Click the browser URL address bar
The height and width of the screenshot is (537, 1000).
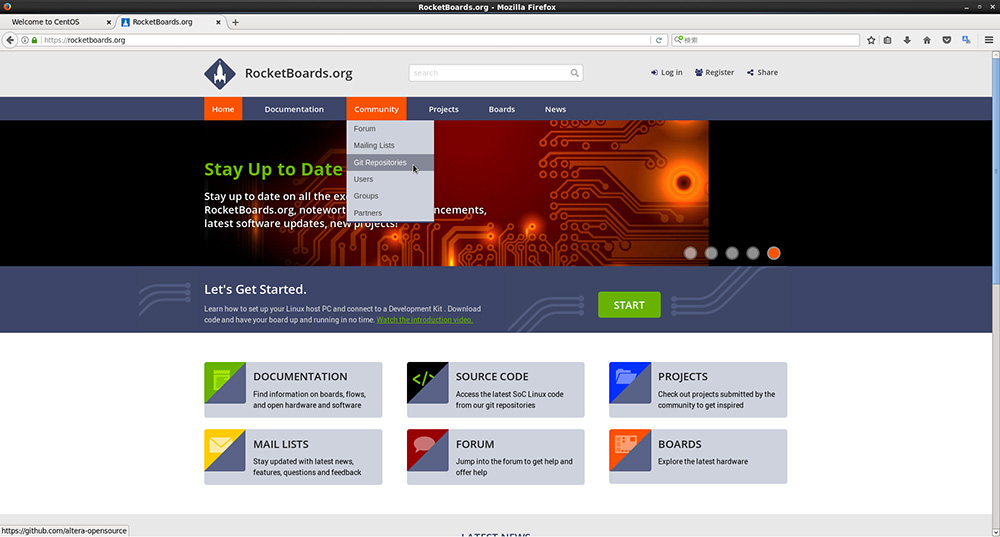pos(344,40)
